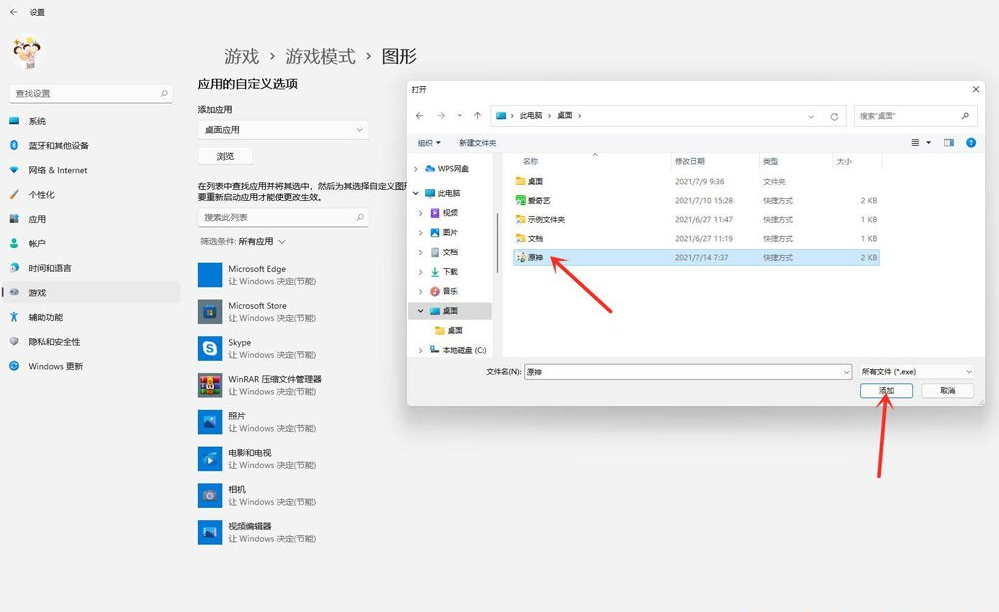Select the Microsoft Edge app icon
Screen dimensions: 999x612
[x=209, y=273]
